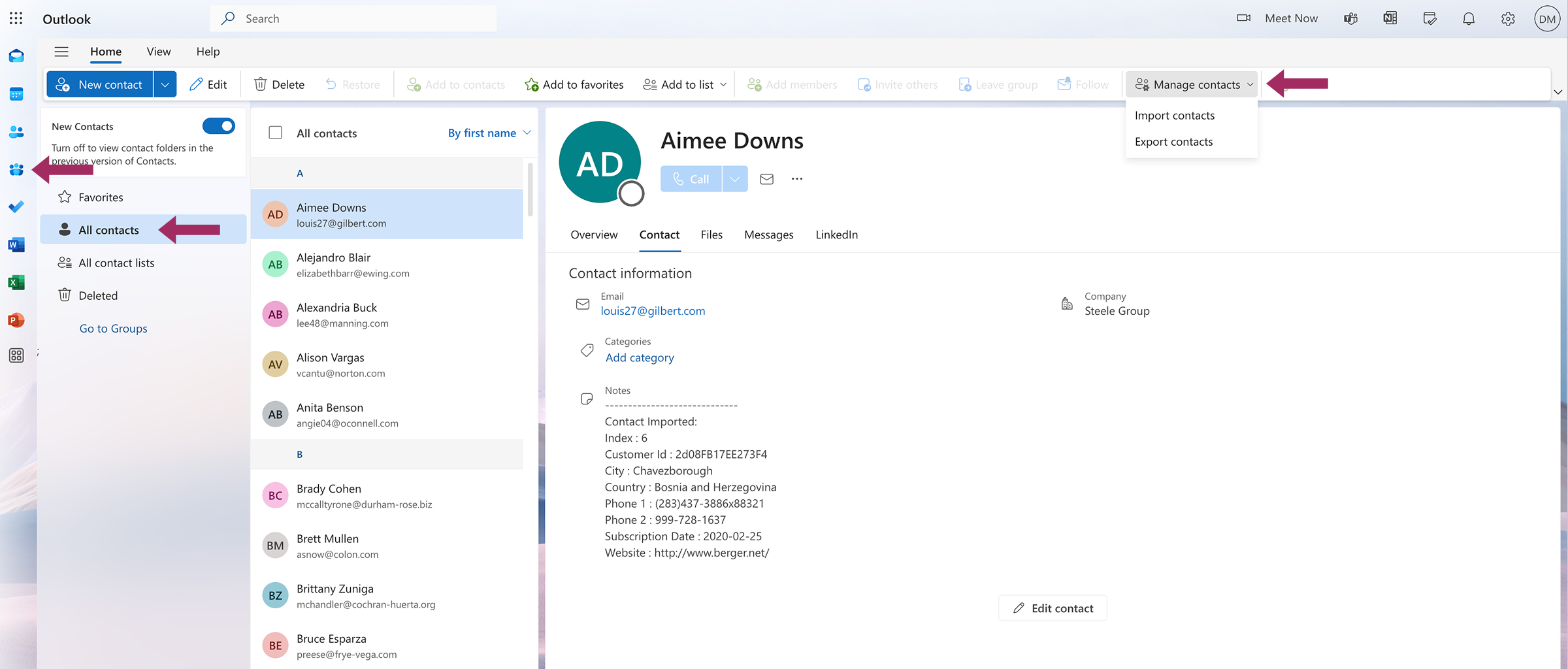Click Meet Now video button
Image resolution: width=1568 pixels, height=669 pixels.
pyautogui.click(x=1277, y=19)
